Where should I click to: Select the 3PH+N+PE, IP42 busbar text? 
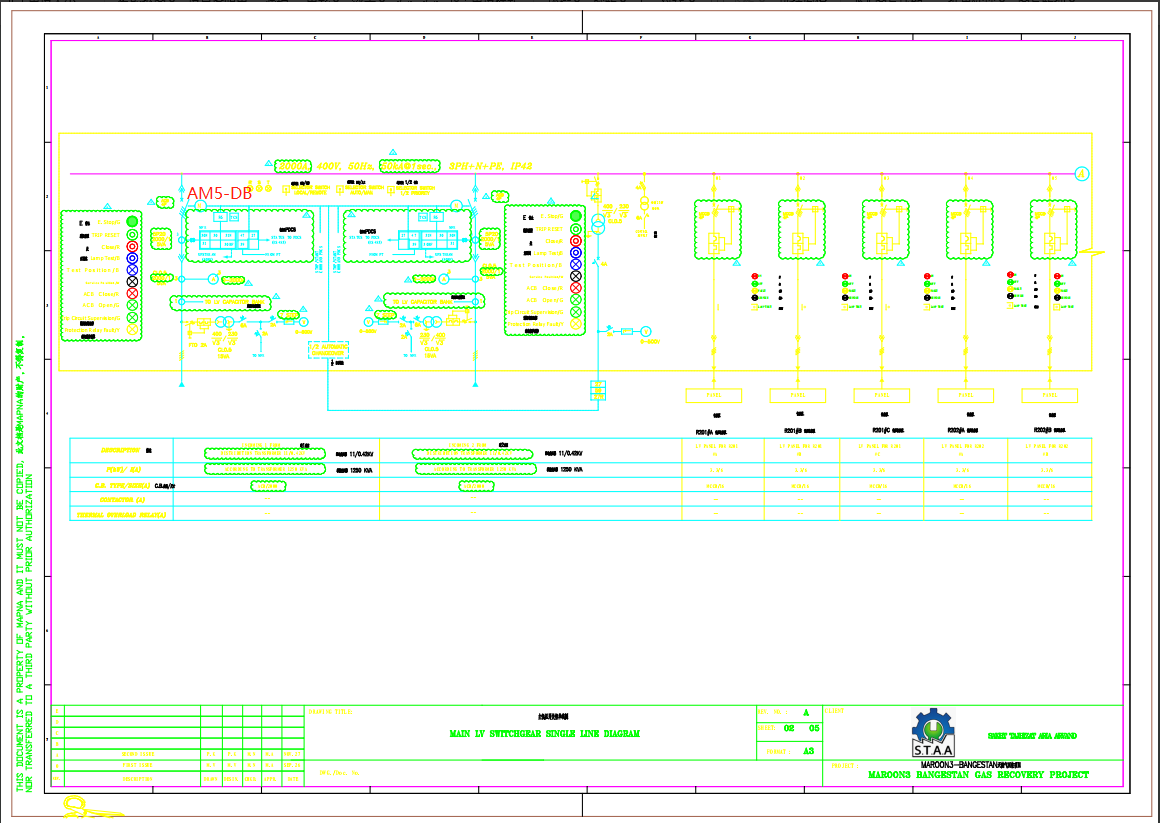coord(490,167)
